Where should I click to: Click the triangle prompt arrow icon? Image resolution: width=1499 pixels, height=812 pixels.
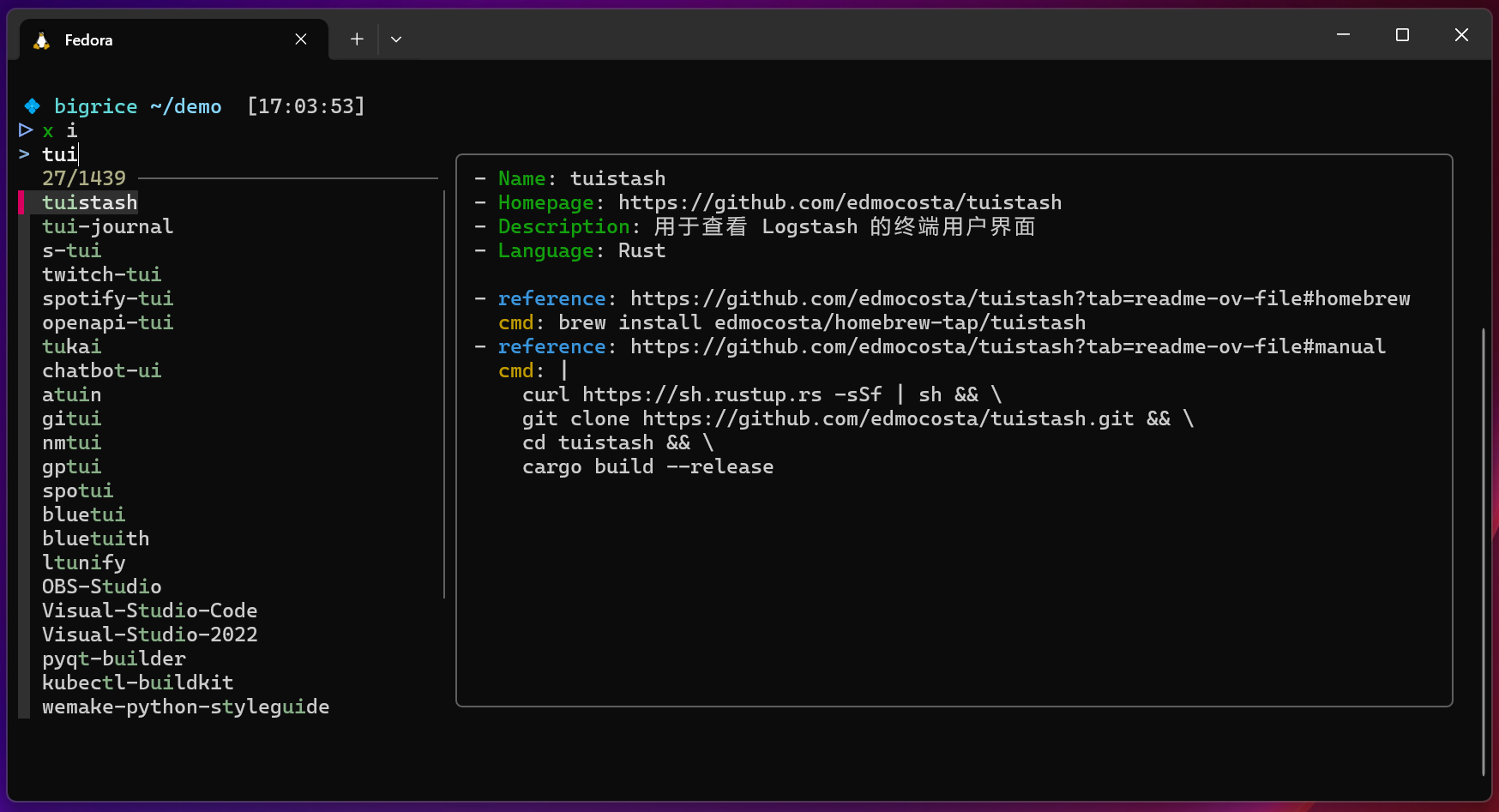click(26, 130)
